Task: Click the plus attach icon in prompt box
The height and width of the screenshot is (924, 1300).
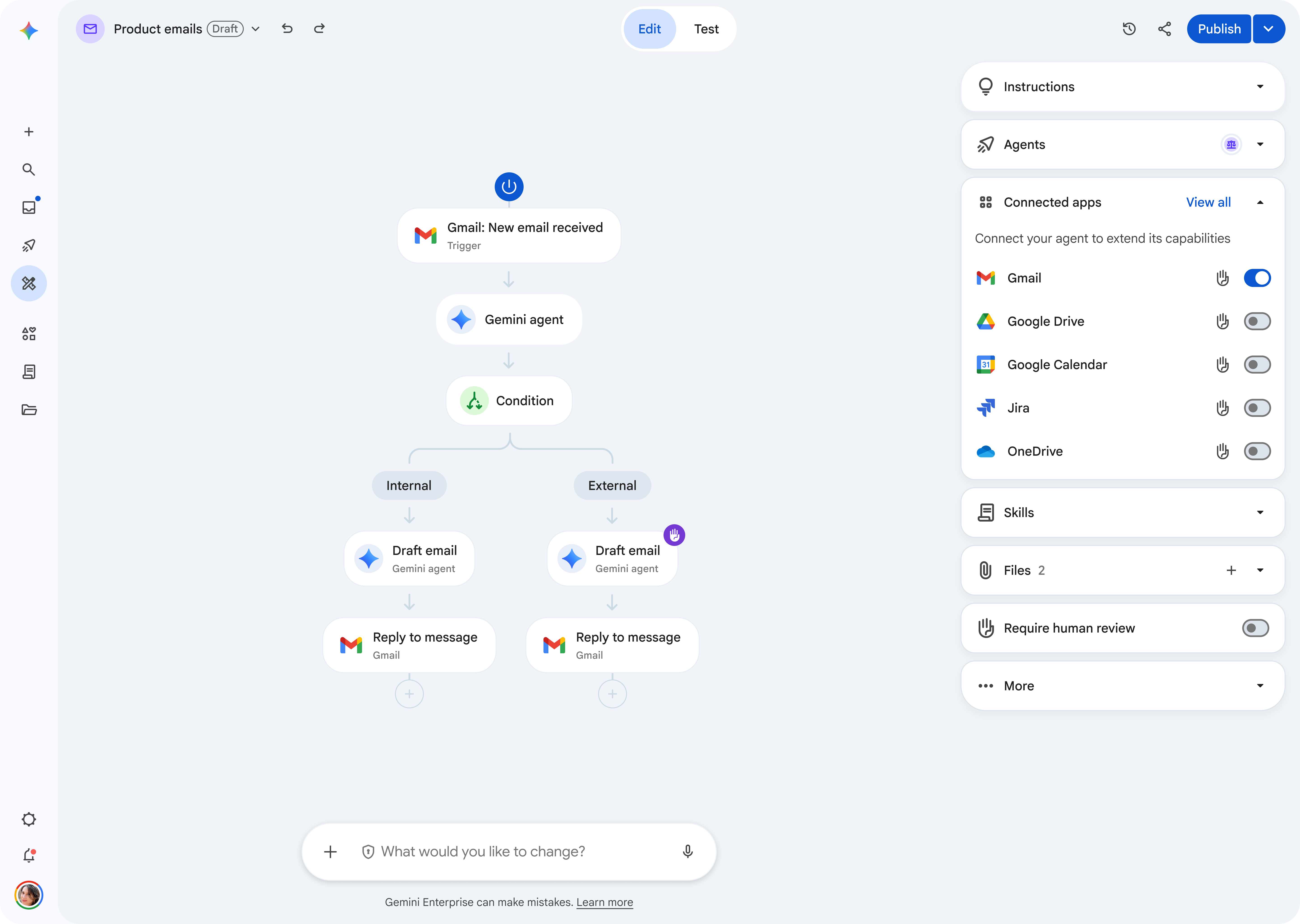Action: (331, 852)
